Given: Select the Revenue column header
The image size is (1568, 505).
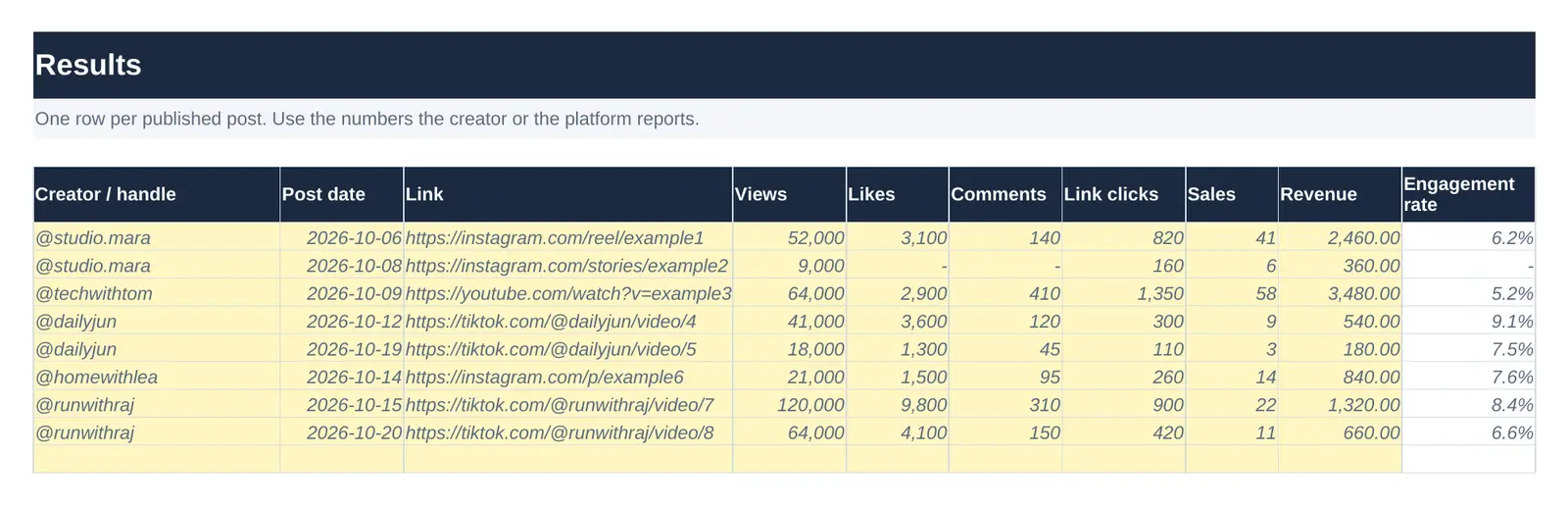Looking at the screenshot, I should (x=1340, y=194).
